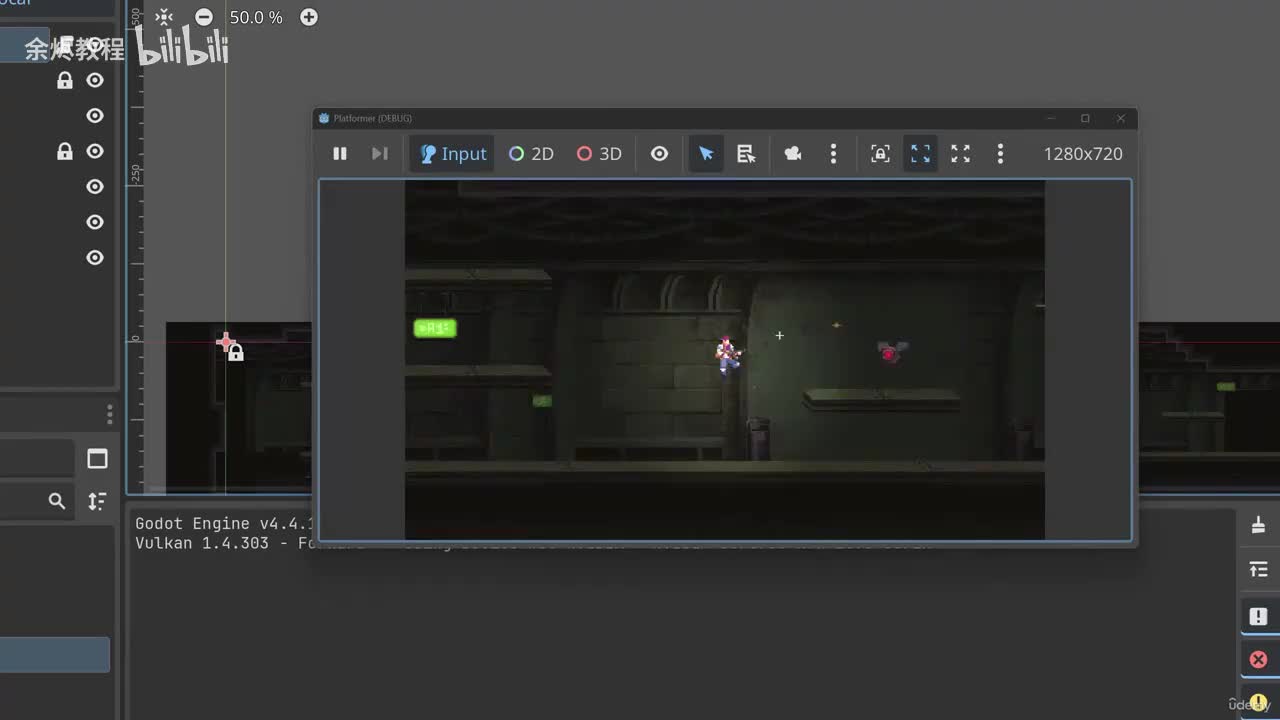1280x720 pixels.
Task: Pause the running Platformer game
Action: click(x=340, y=154)
